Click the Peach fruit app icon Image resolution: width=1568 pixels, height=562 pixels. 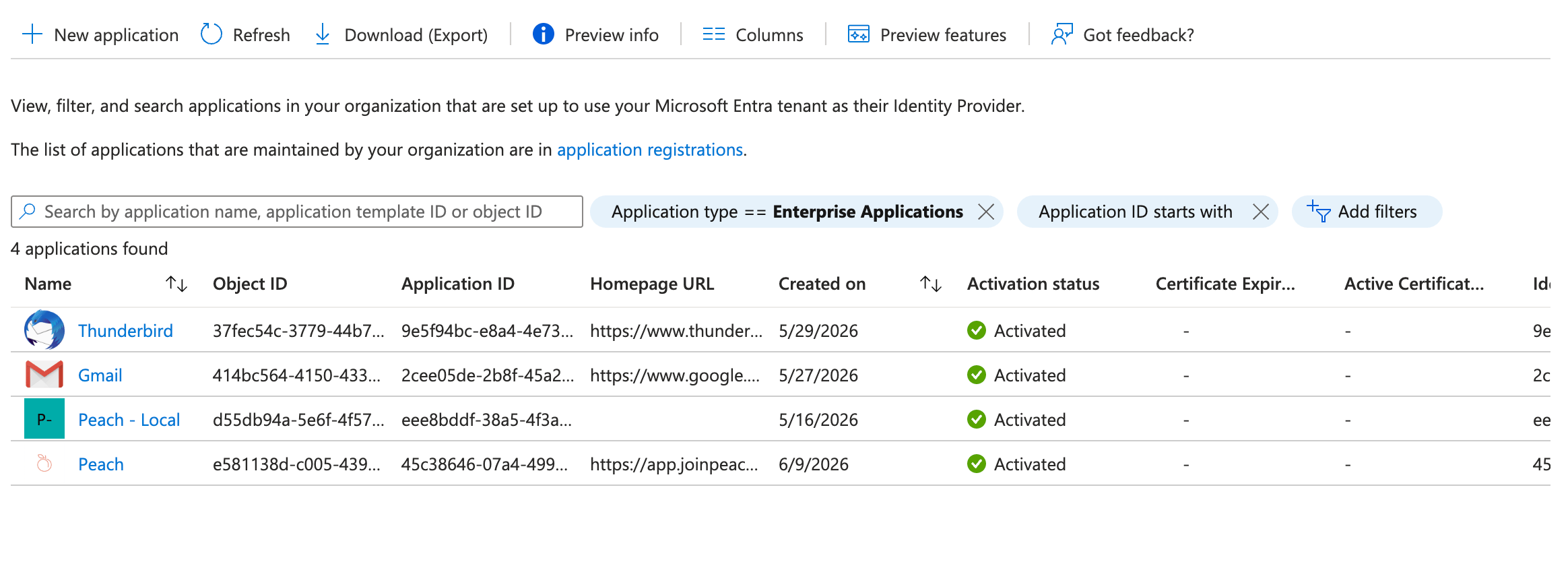(44, 463)
